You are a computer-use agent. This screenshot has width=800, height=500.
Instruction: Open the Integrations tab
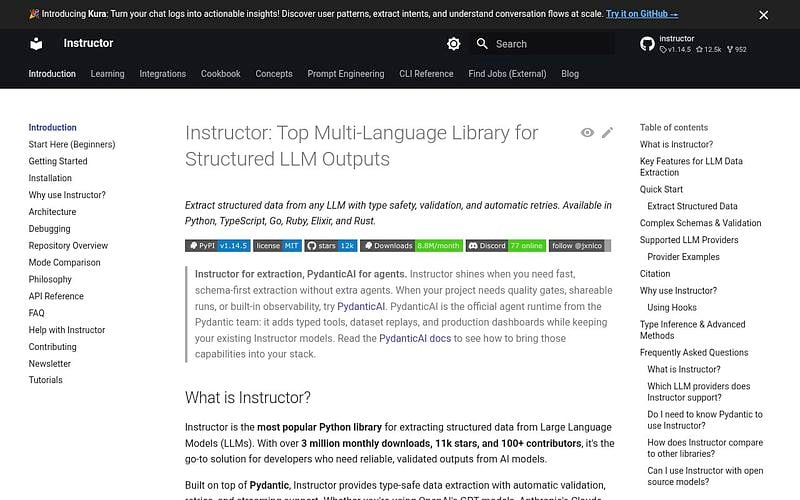click(x=163, y=73)
